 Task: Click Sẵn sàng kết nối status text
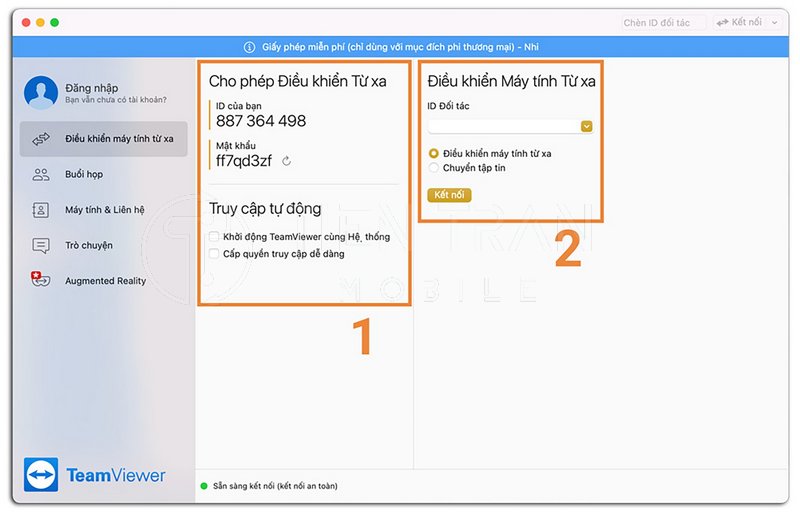pos(275,486)
